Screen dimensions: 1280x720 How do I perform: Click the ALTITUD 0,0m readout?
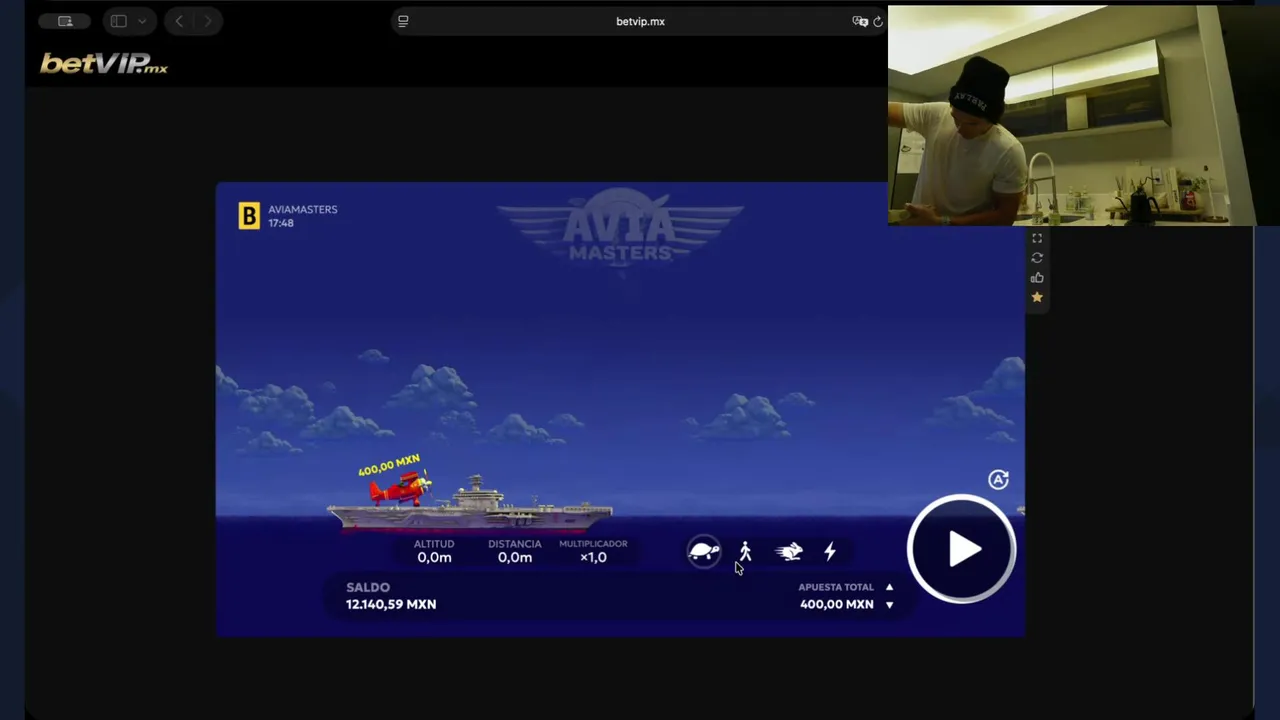coord(434,551)
